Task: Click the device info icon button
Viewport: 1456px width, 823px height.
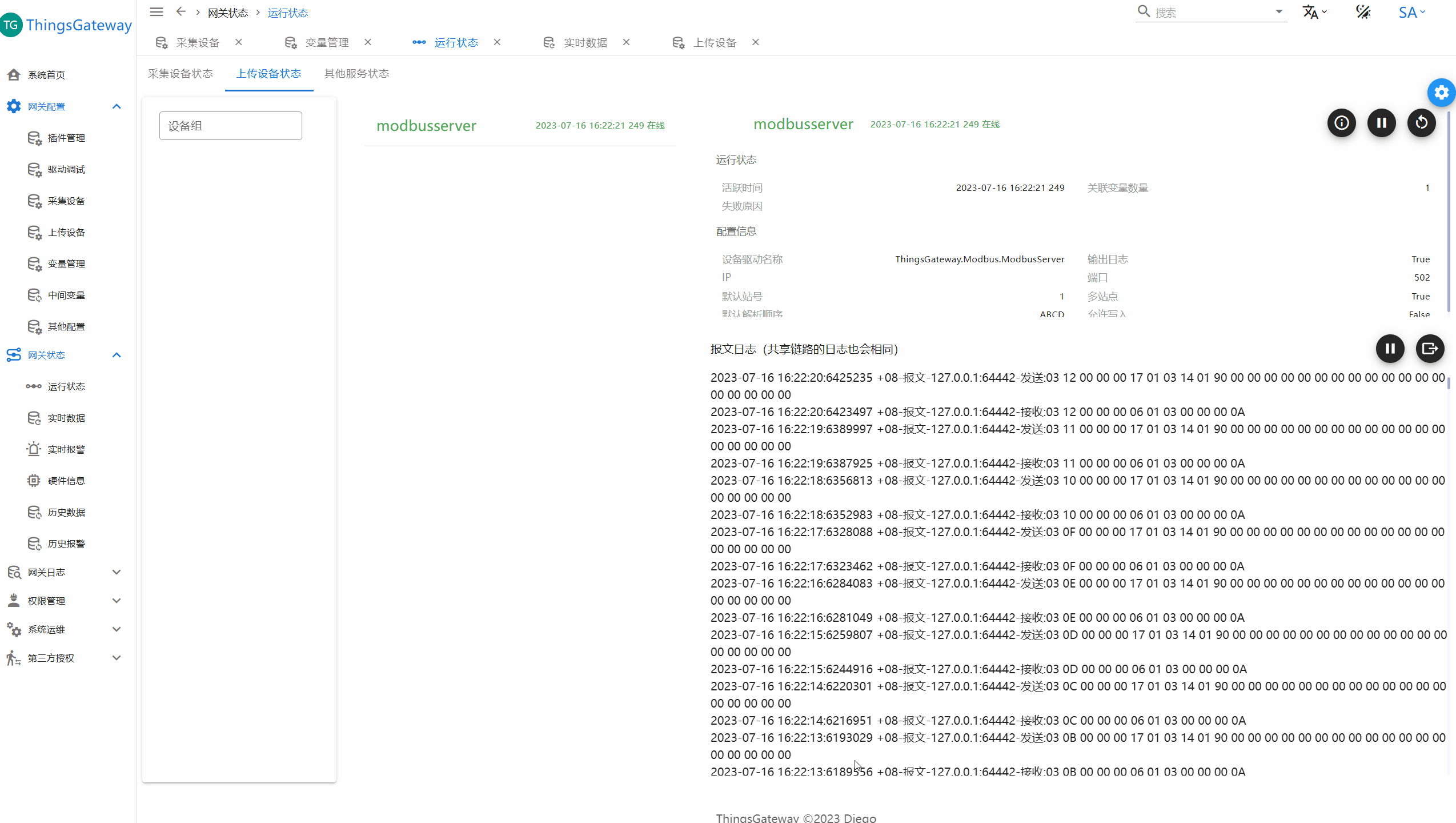Action: click(1341, 123)
